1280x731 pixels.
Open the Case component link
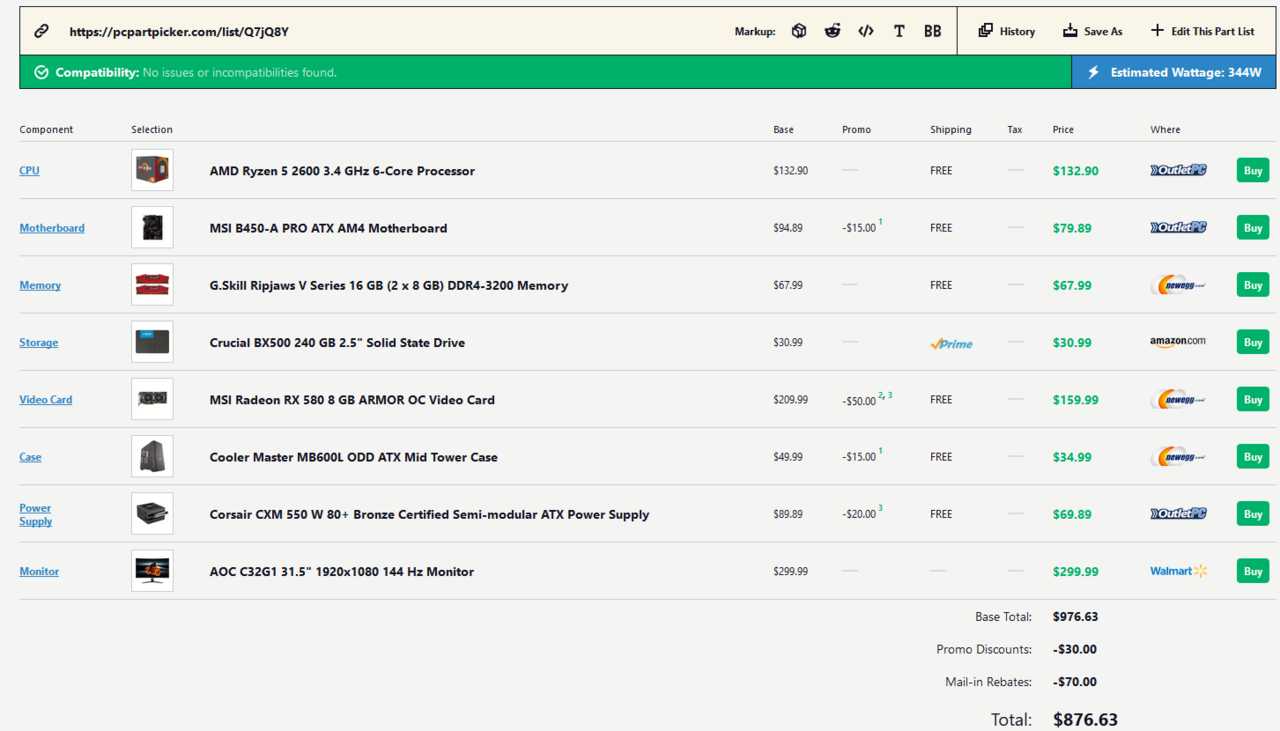point(30,457)
